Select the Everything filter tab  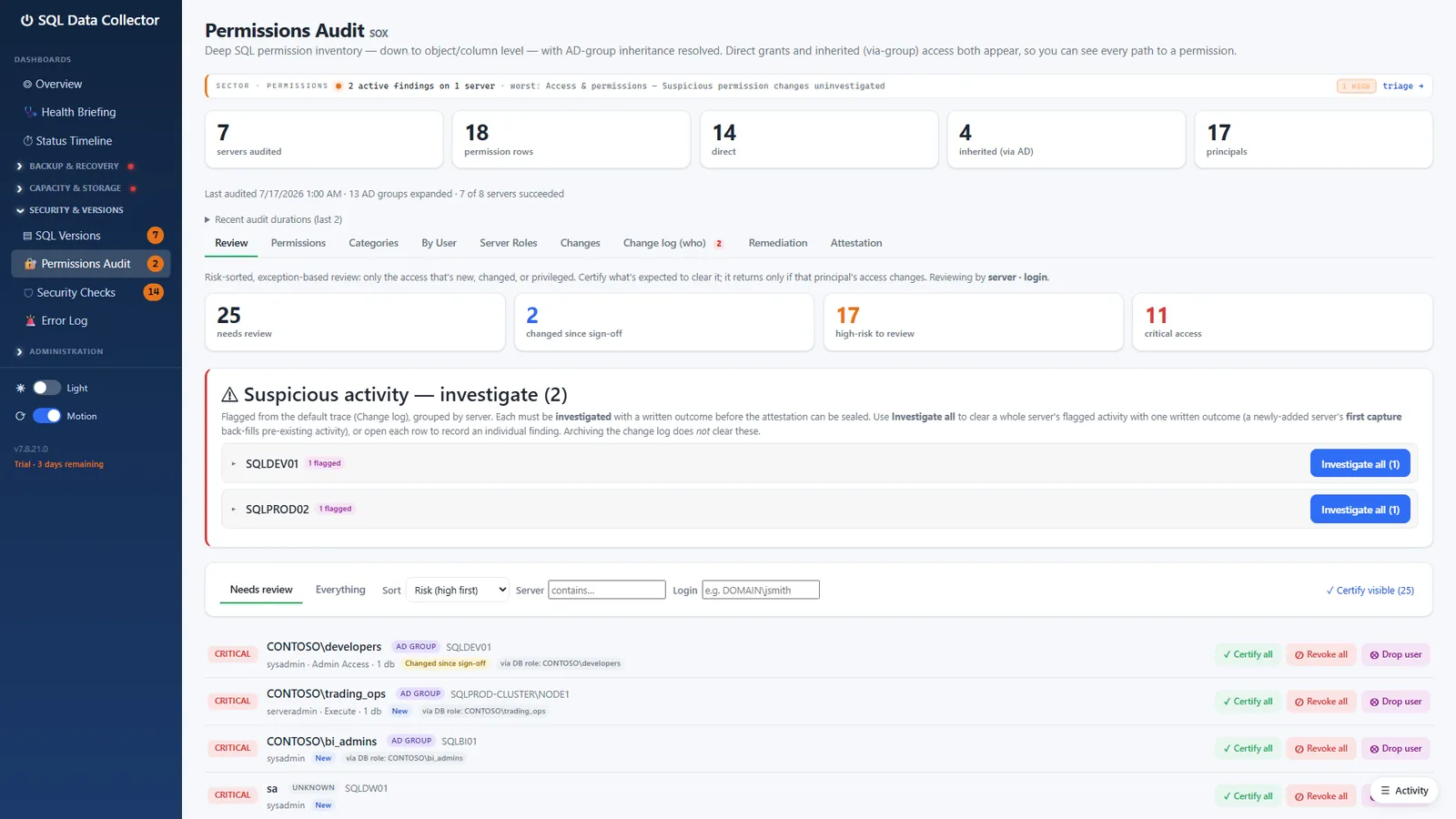point(340,590)
